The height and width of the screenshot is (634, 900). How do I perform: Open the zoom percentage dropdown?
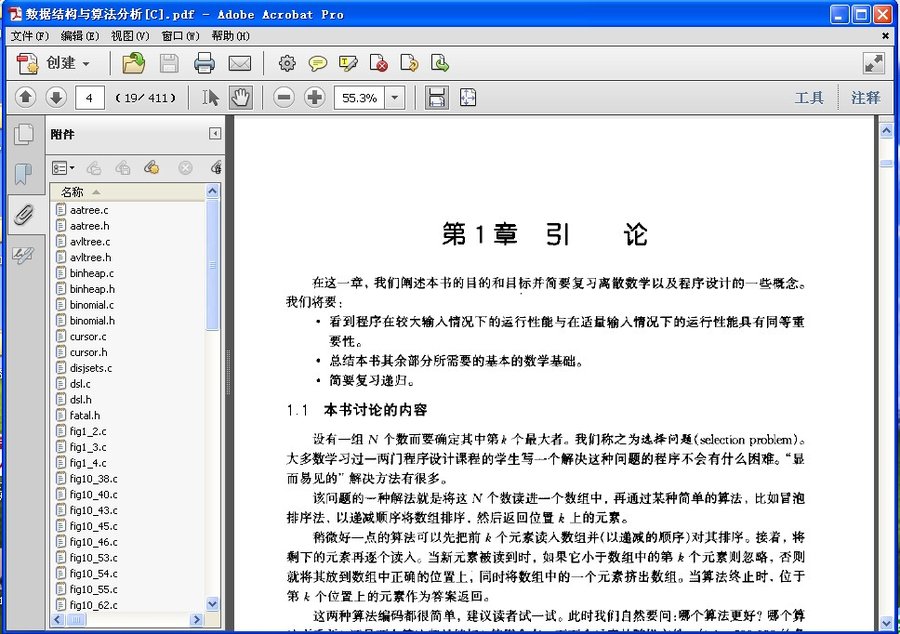tap(395, 97)
